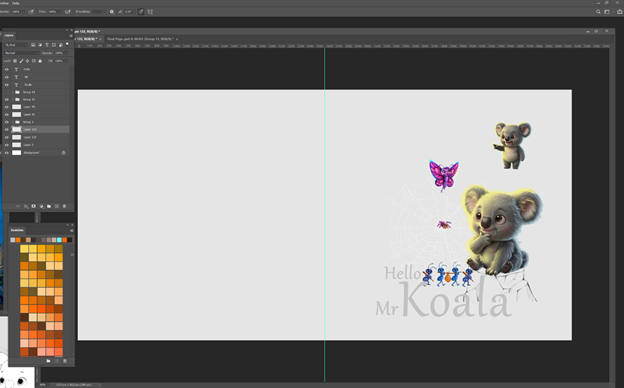Delete layer using Layers panel trash icon
This screenshot has width=624, height=388.
pyautogui.click(x=64, y=206)
